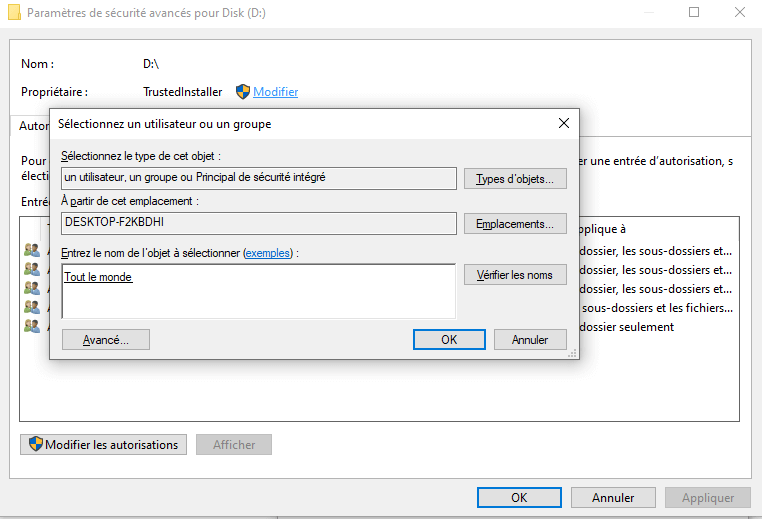The height and width of the screenshot is (519, 762).
Task: Open the Types d'objets chooser
Action: 515,179
